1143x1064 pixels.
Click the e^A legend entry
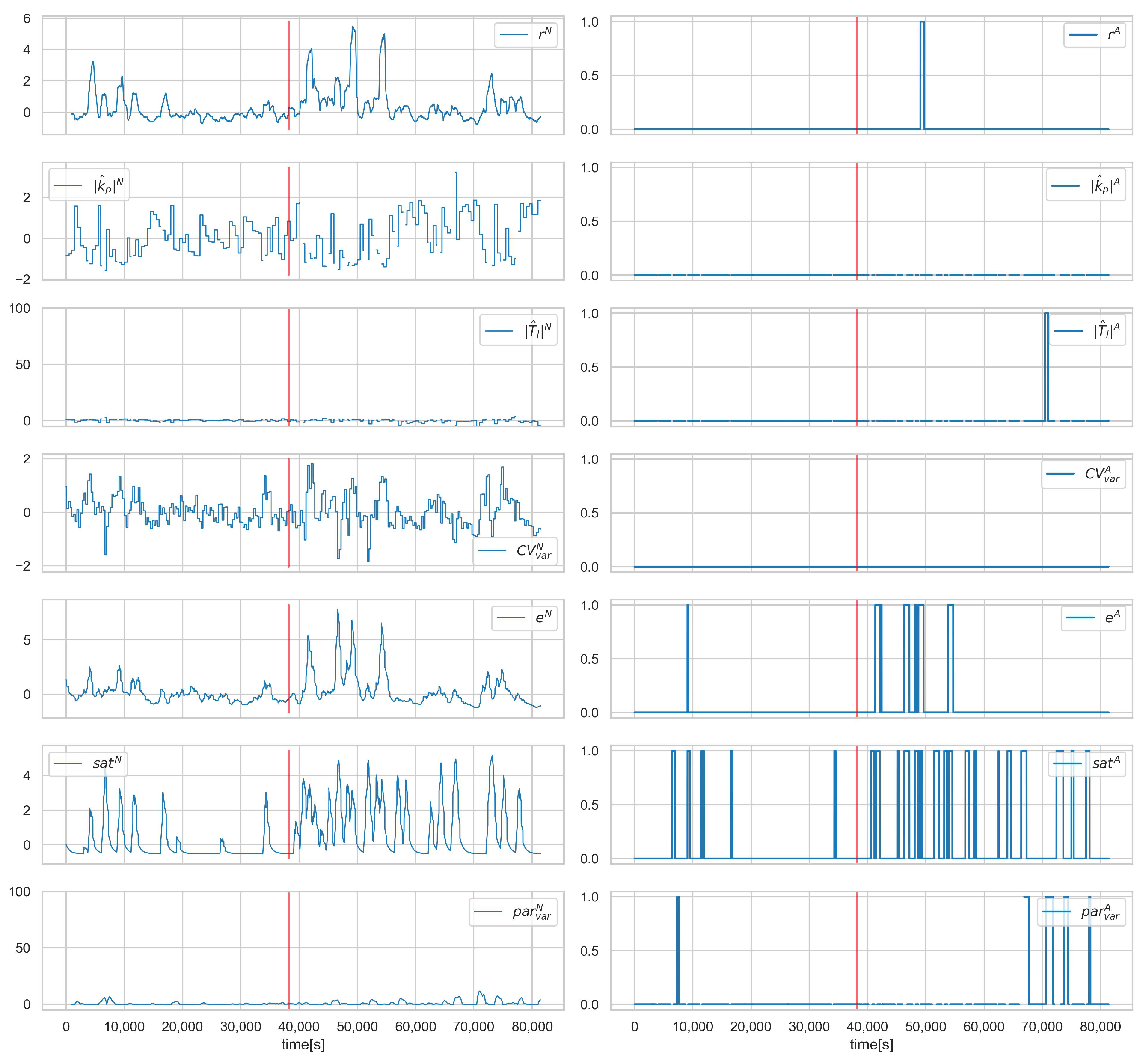pyautogui.click(x=1093, y=618)
